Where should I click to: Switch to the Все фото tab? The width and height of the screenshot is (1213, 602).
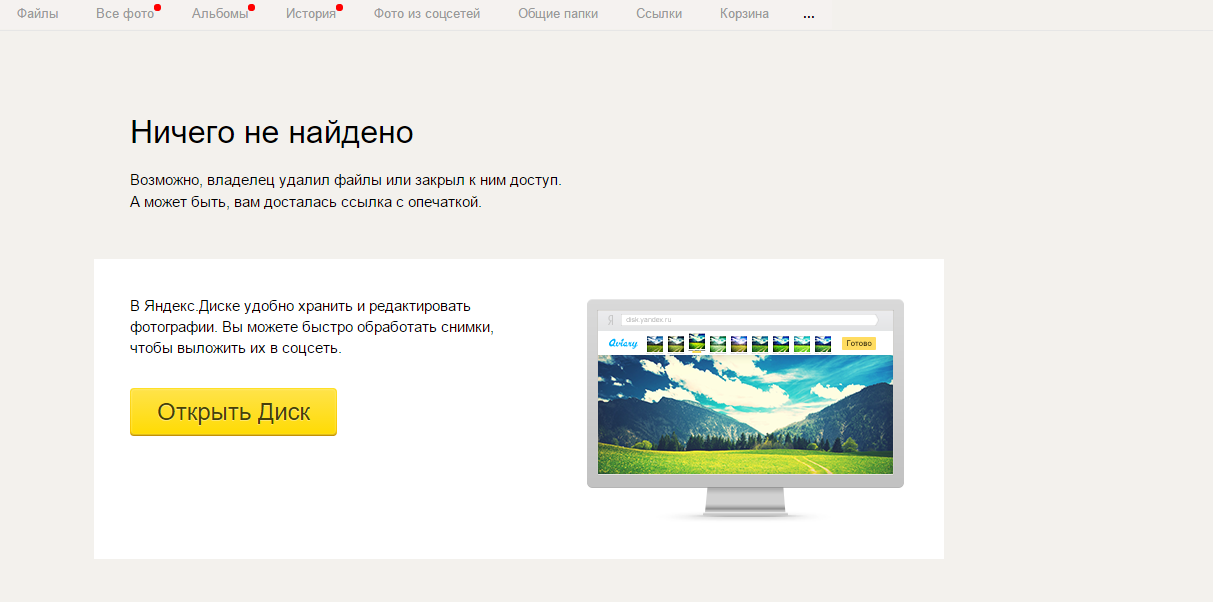coord(125,14)
